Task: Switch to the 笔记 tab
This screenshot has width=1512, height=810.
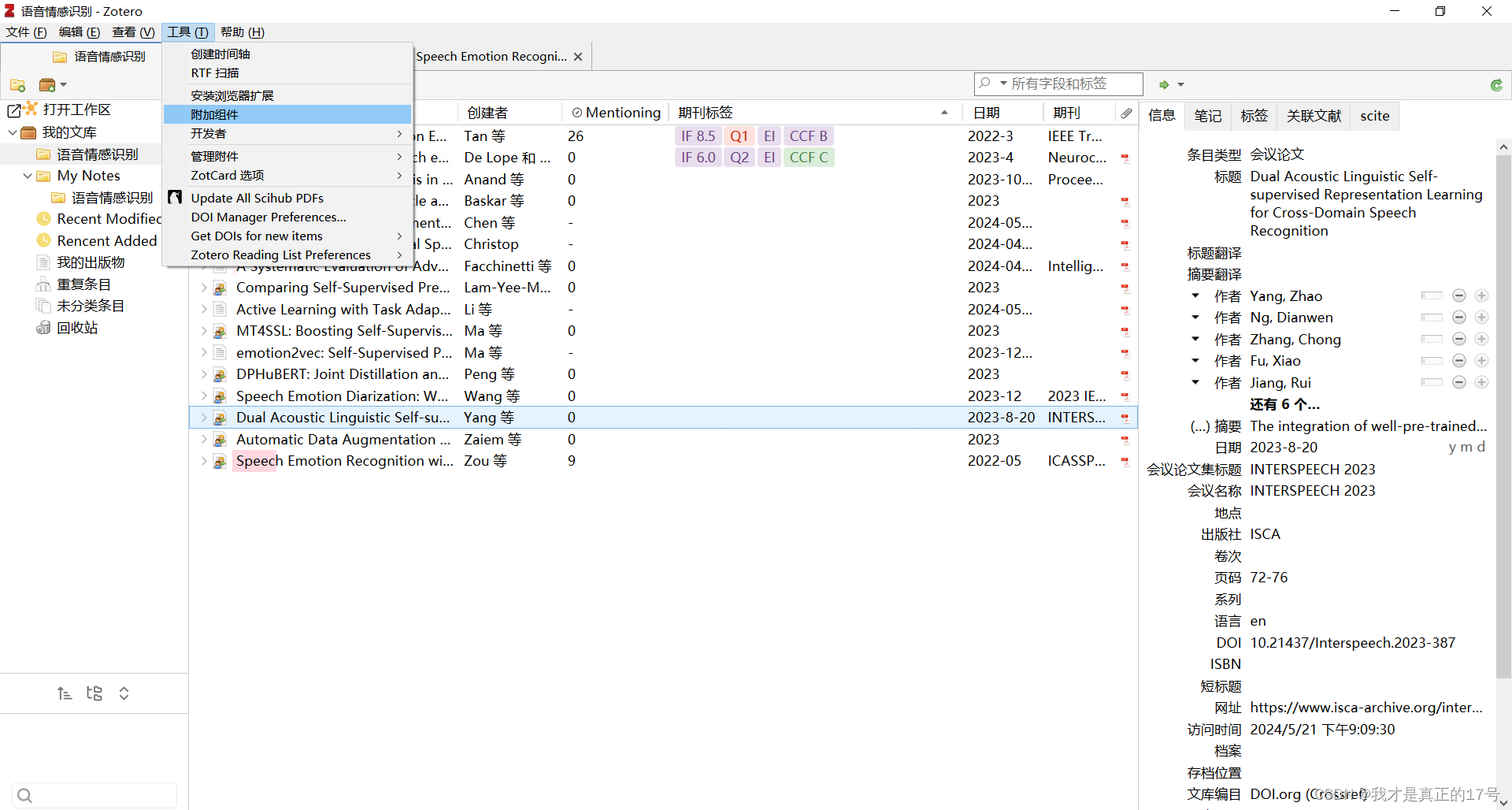Action: [1208, 116]
